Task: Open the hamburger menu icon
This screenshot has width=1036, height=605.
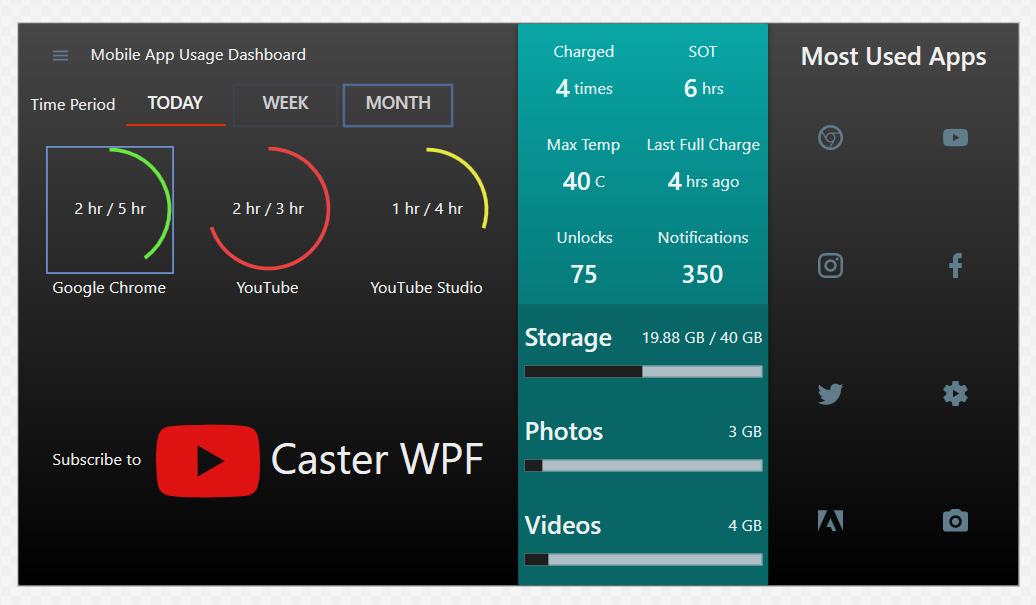Action: pyautogui.click(x=60, y=55)
